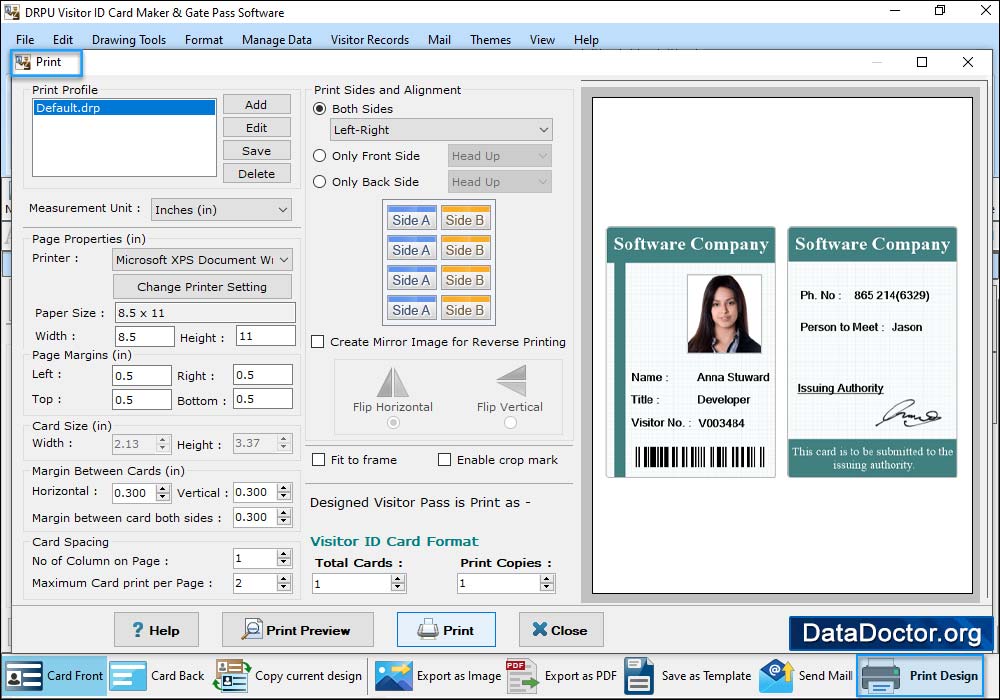This screenshot has height=700, width=1000.
Task: Click the Add profile button
Action: point(256,105)
